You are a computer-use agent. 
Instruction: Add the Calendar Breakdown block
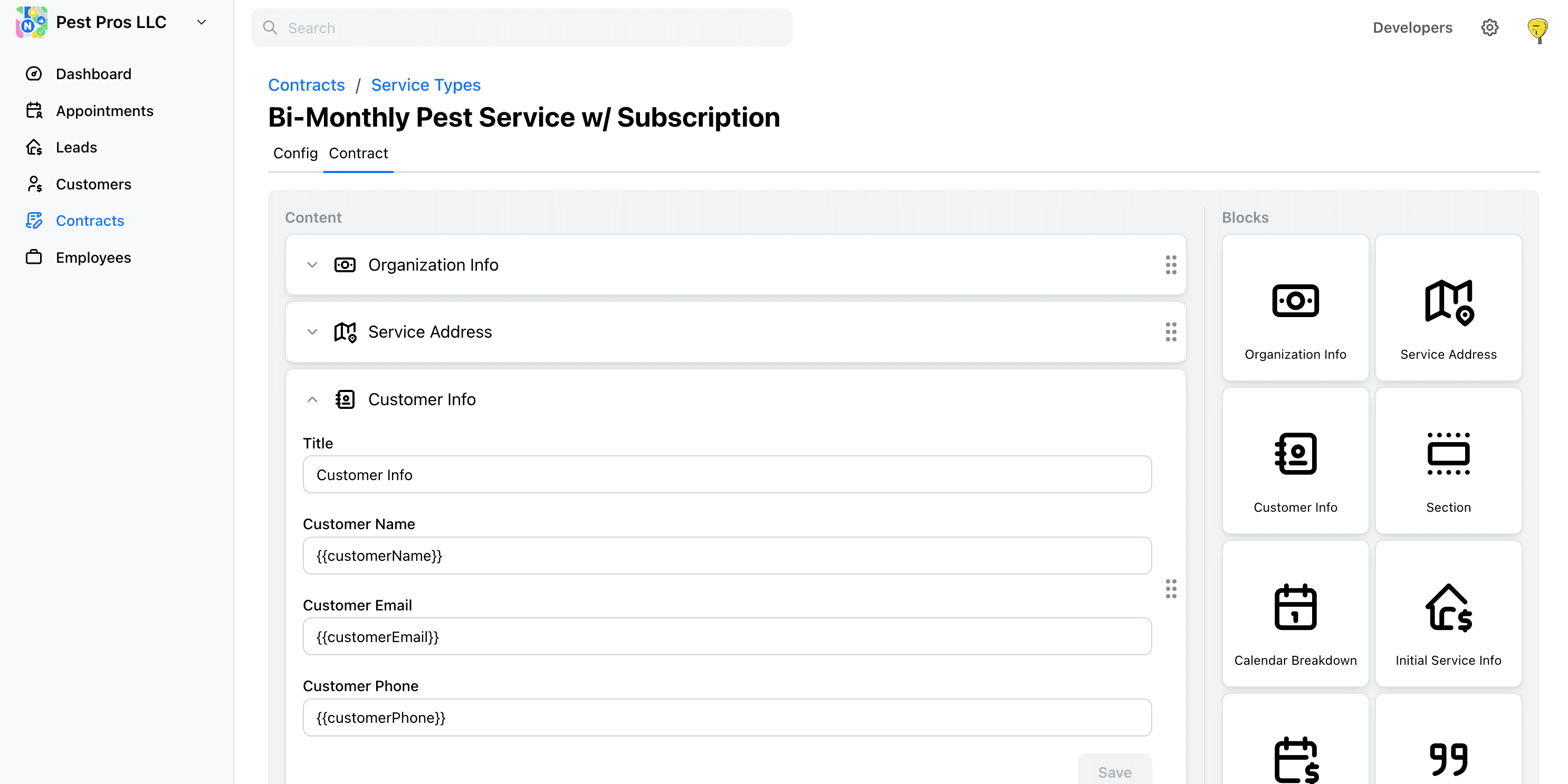click(1295, 614)
